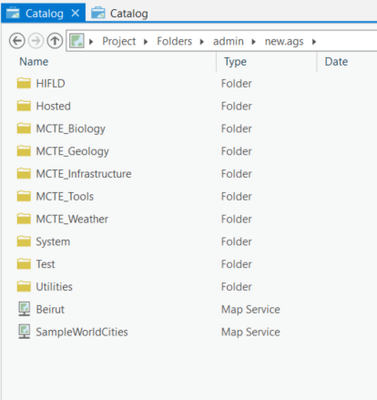Image resolution: width=377 pixels, height=400 pixels.
Task: Sort by the Type column header
Action: 235,62
